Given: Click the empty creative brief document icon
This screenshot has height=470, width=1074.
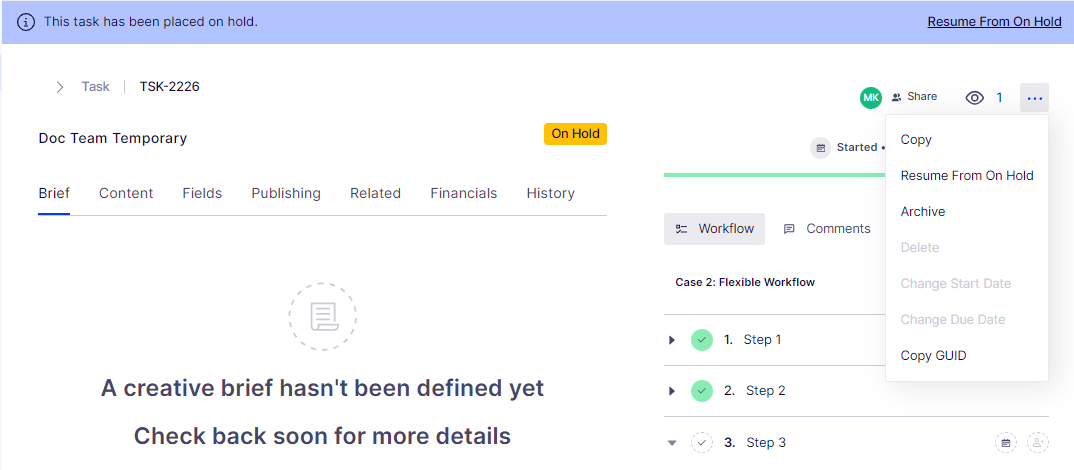Looking at the screenshot, I should (322, 317).
